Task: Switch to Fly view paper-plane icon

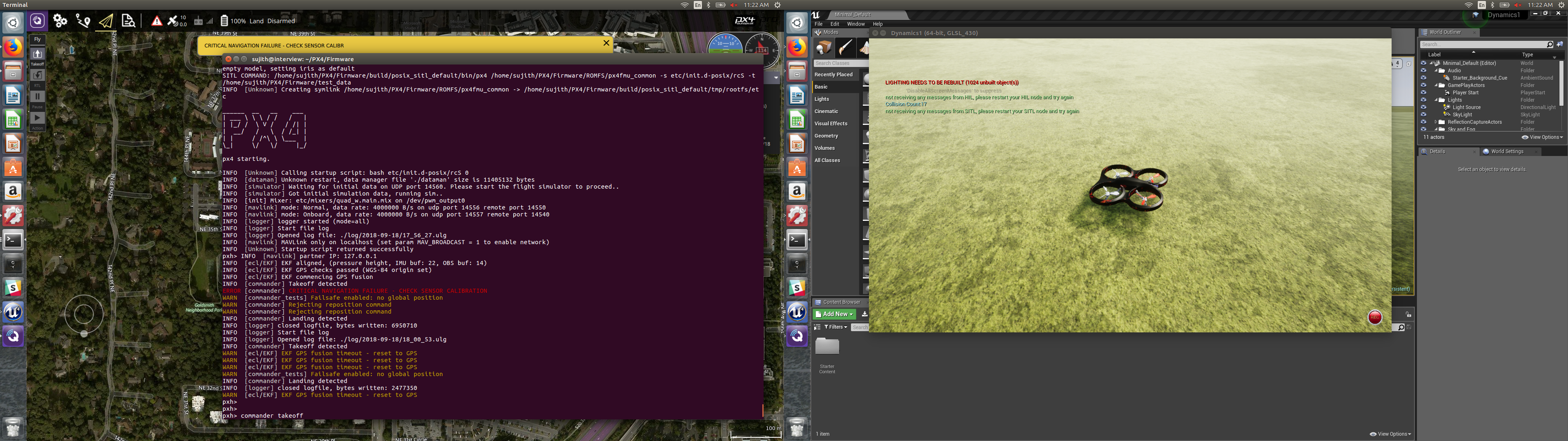Action: [x=106, y=21]
